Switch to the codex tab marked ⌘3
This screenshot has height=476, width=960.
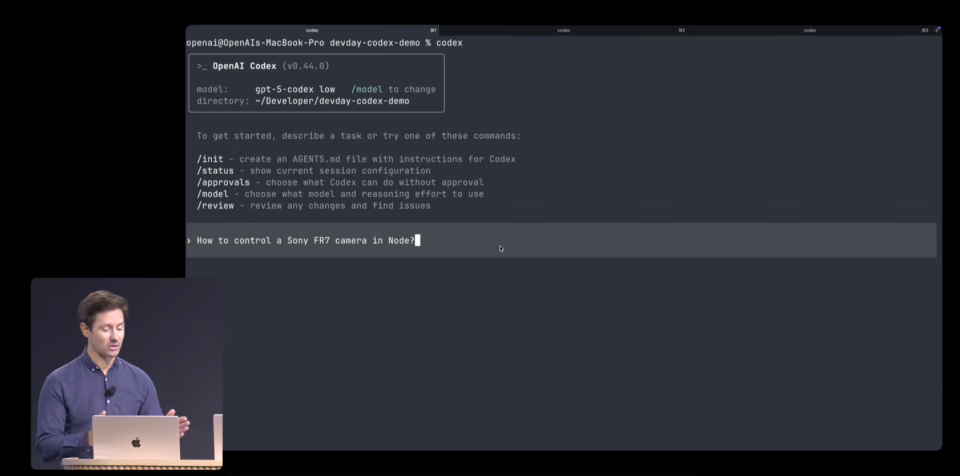pos(810,30)
